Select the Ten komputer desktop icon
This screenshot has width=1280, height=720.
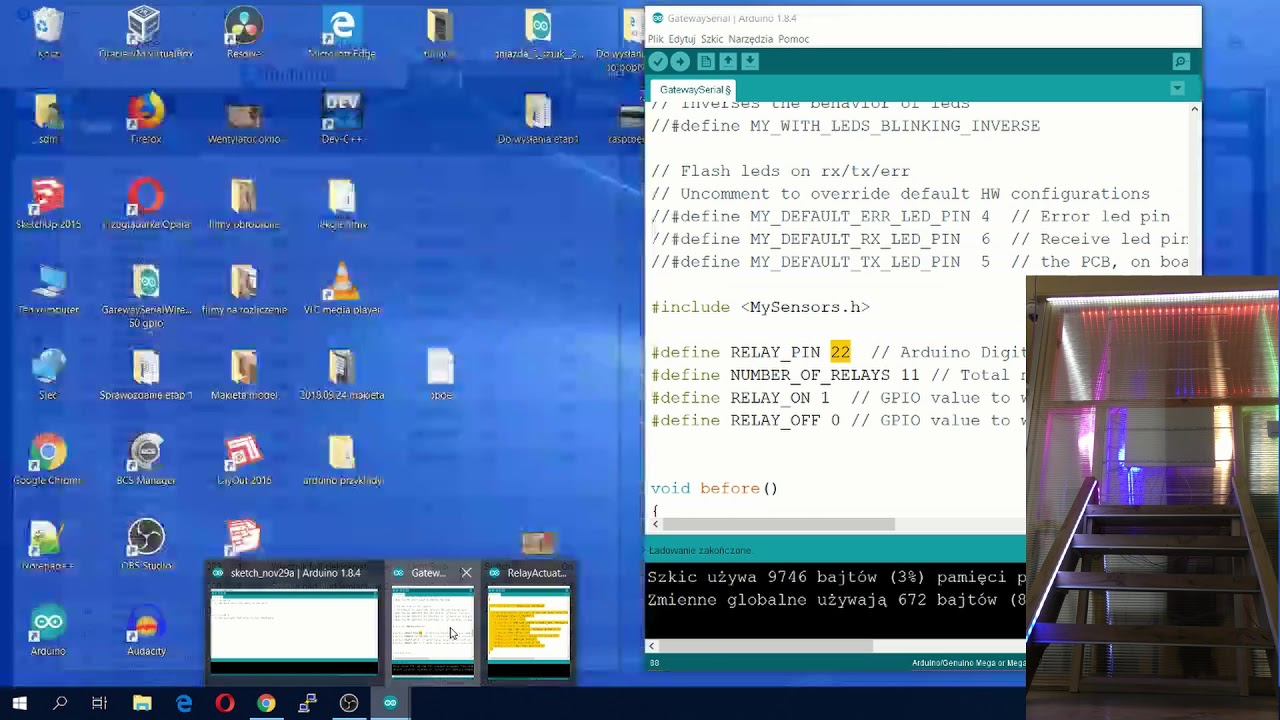[48, 289]
